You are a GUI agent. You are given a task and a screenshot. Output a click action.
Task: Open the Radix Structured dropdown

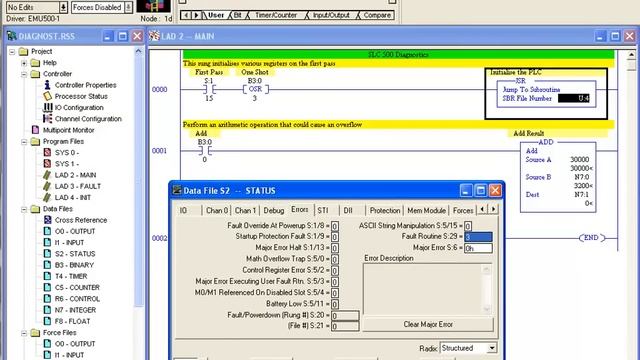[492, 348]
